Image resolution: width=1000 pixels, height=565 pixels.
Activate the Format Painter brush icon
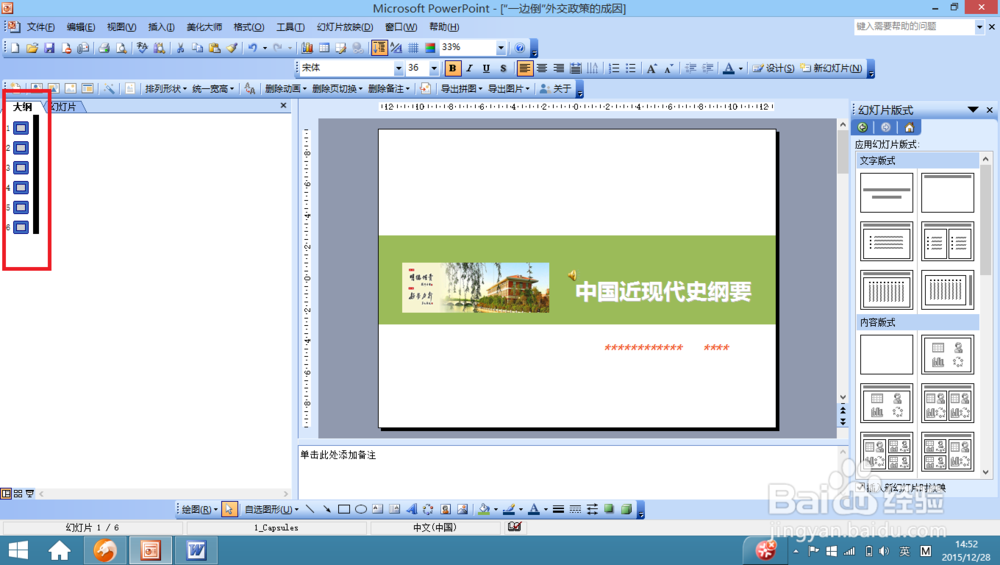(x=232, y=48)
